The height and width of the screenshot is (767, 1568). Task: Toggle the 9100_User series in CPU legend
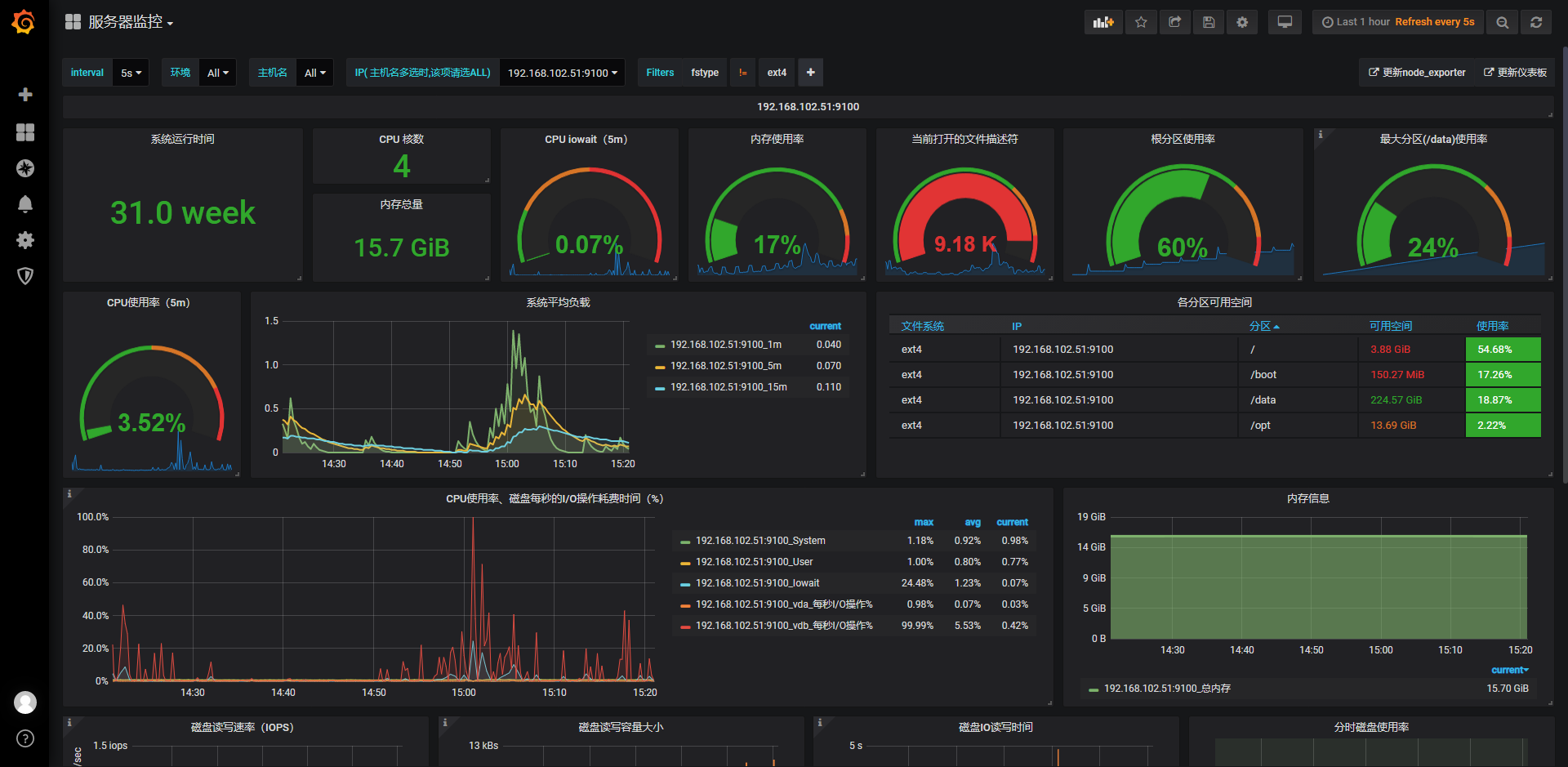click(754, 562)
